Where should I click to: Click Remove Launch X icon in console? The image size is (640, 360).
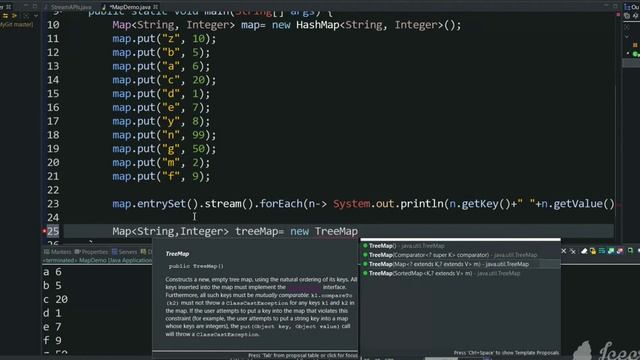coord(564,251)
